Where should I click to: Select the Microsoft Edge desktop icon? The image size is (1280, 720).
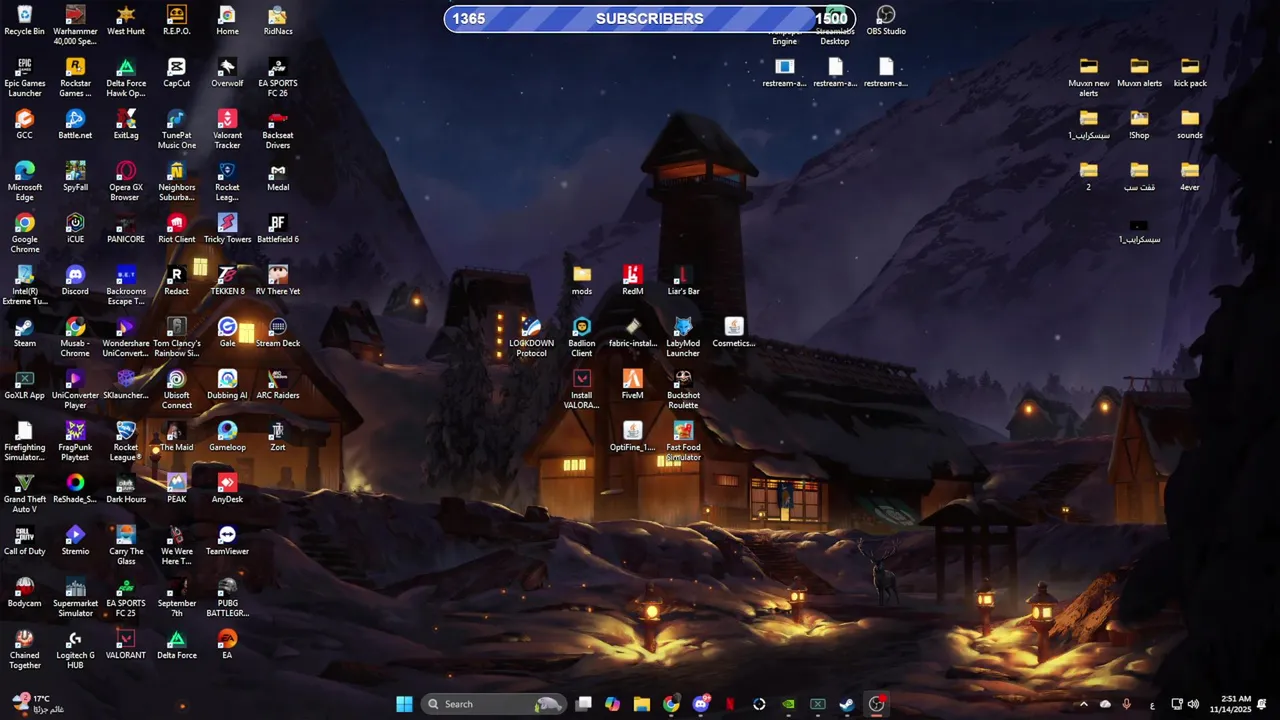coord(25,181)
